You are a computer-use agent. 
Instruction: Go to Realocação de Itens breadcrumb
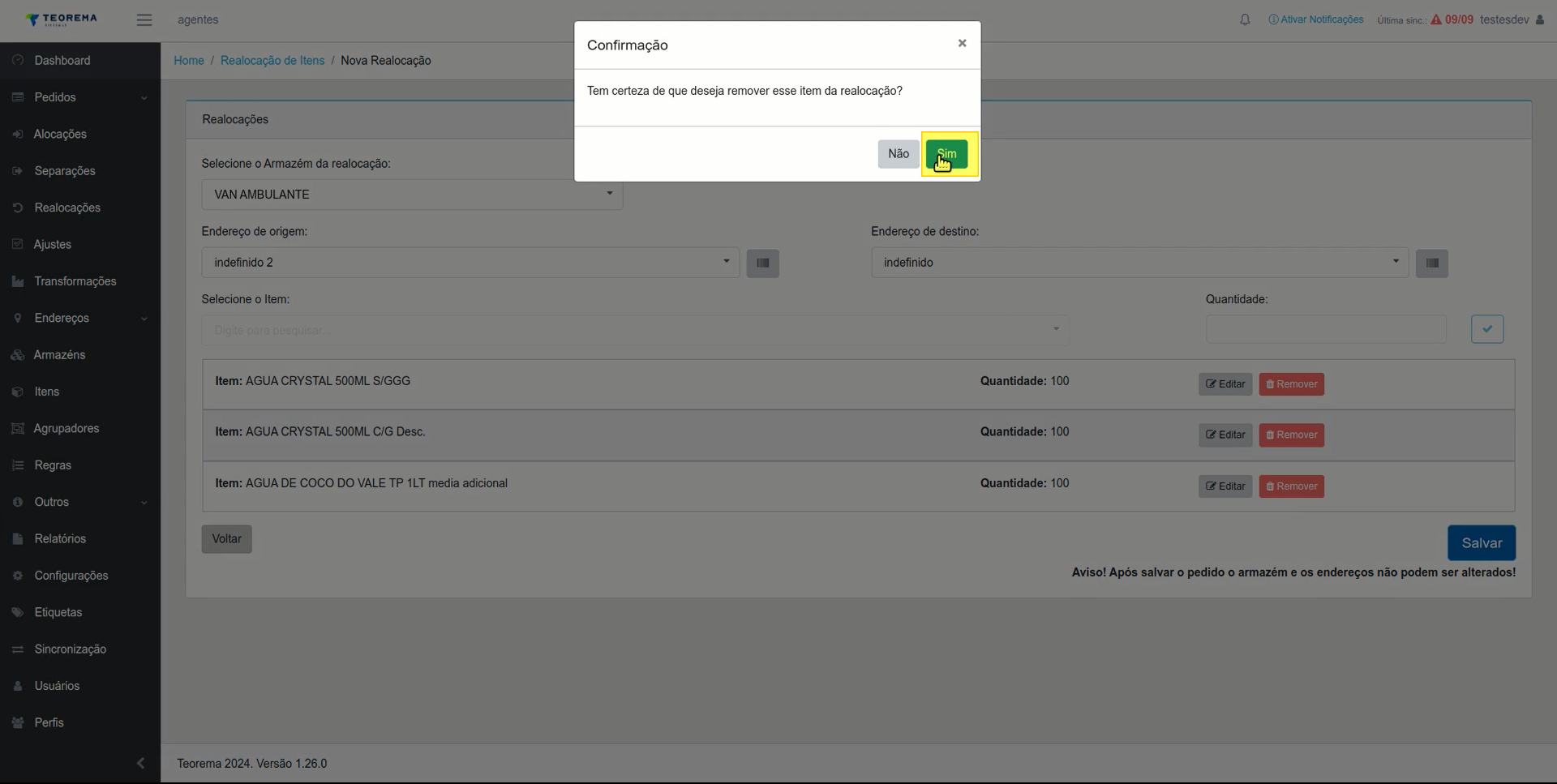[272, 61]
